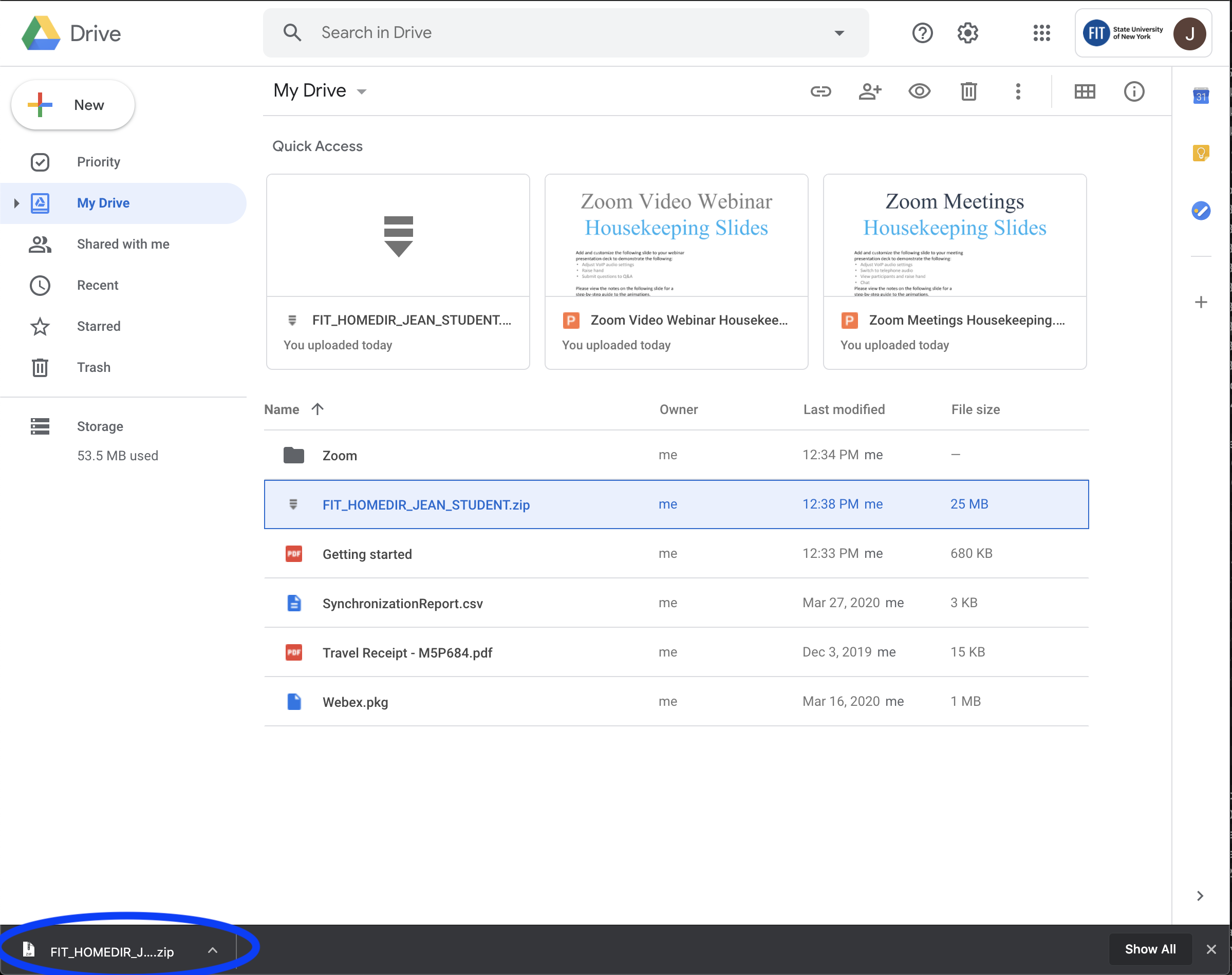Click the Get add-ons plus icon
Viewport: 1232px width, 975px height.
[1201, 302]
